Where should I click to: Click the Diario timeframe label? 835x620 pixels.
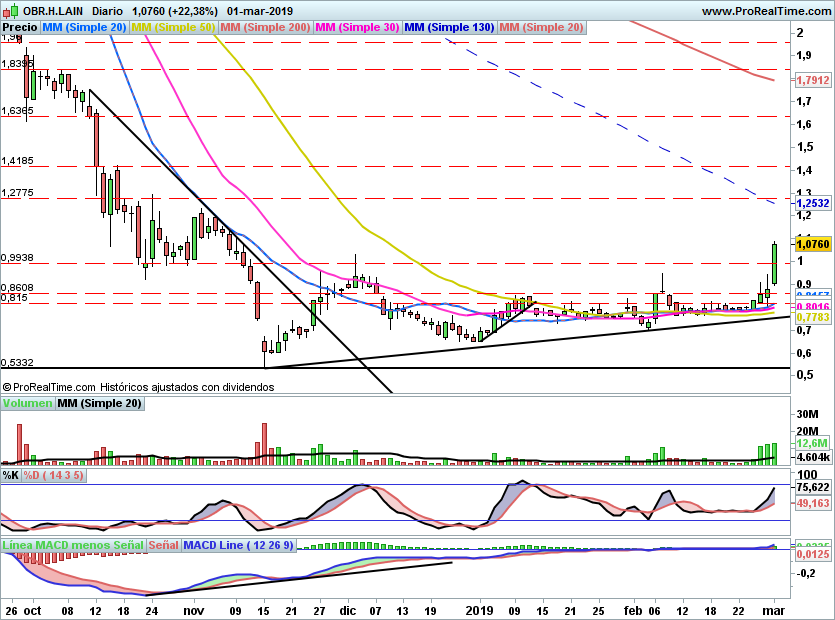[x=108, y=10]
